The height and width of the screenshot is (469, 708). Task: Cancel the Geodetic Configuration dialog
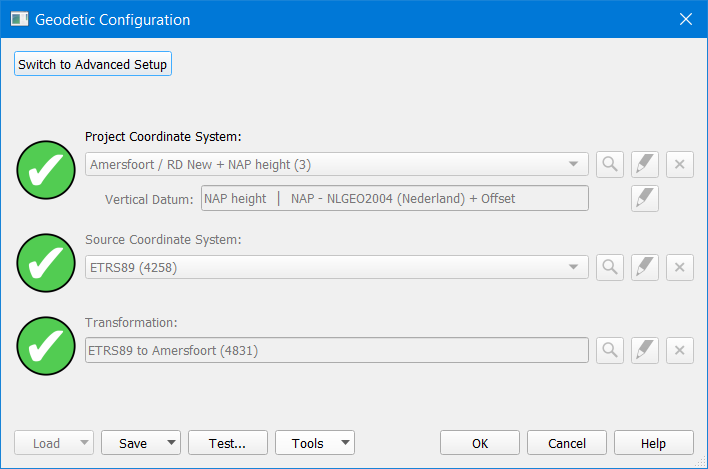(567, 443)
